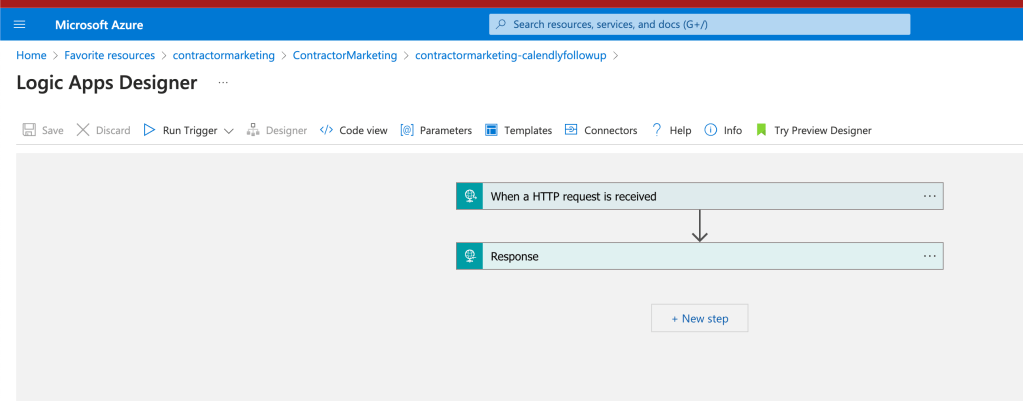Click Try Preview Designer label
This screenshot has height=401, width=1023.
(x=823, y=130)
